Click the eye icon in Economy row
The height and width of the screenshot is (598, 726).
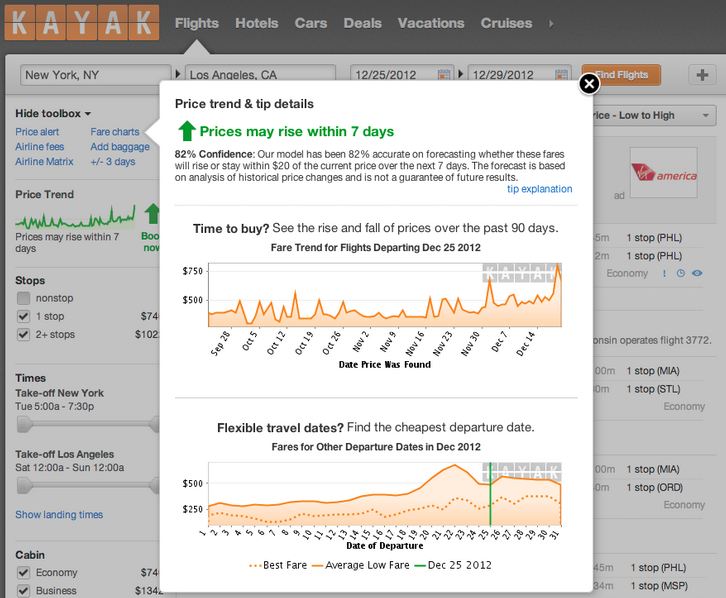coord(697,273)
